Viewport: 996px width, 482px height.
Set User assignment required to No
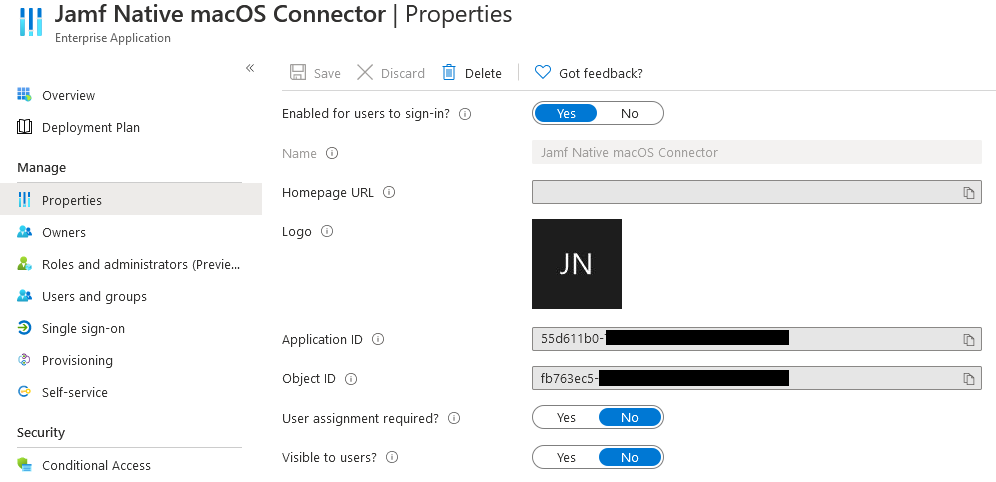click(629, 417)
